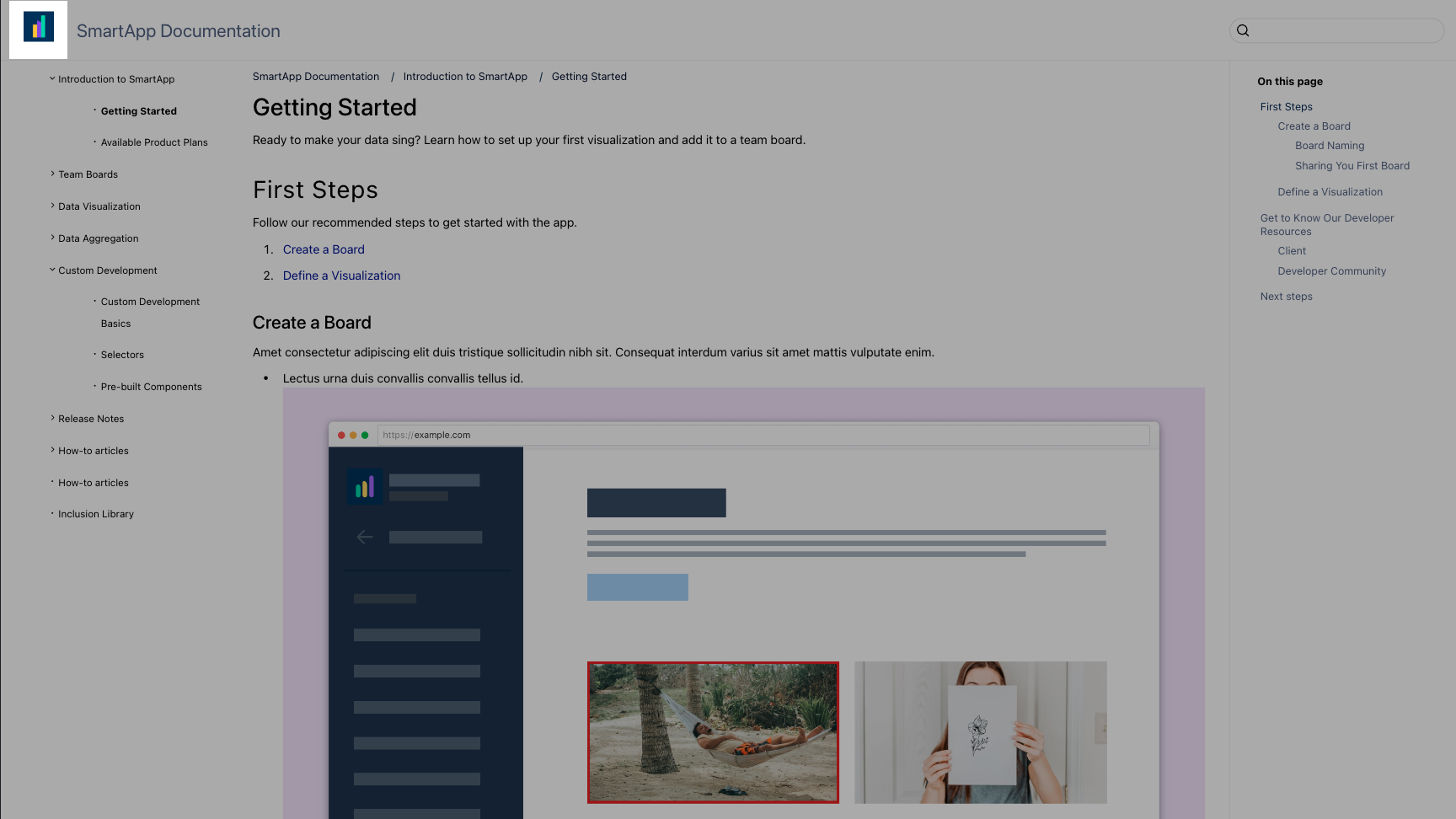Click the bar-chart logo inside the browser mockup sidebar

[364, 486]
